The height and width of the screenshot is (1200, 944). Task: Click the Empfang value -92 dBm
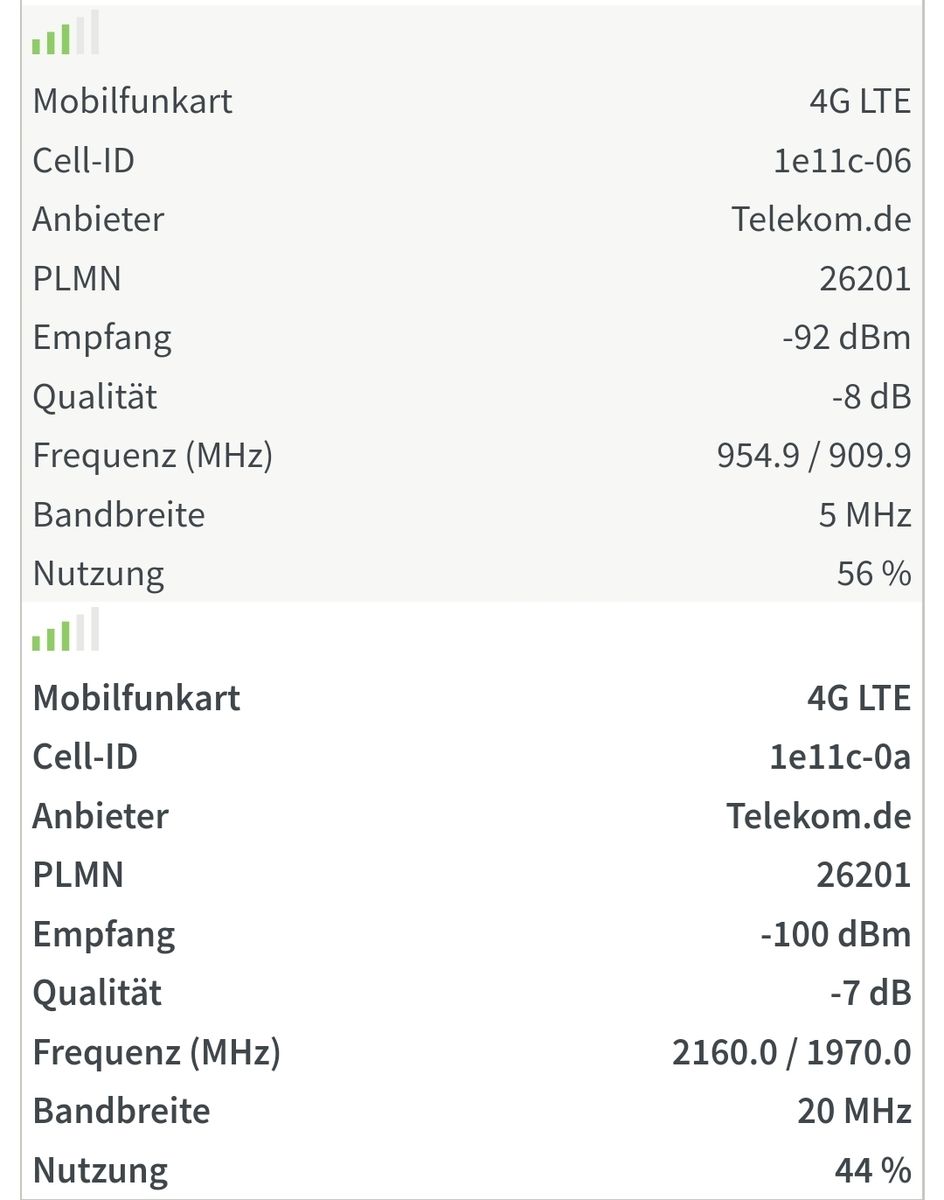(x=846, y=337)
